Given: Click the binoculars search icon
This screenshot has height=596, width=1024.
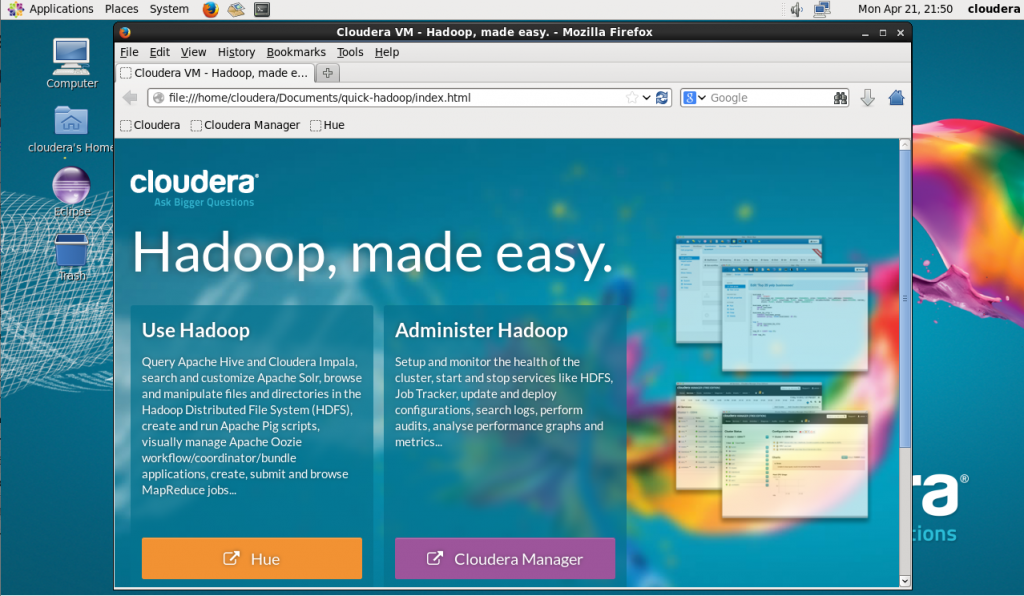Looking at the screenshot, I should point(840,98).
